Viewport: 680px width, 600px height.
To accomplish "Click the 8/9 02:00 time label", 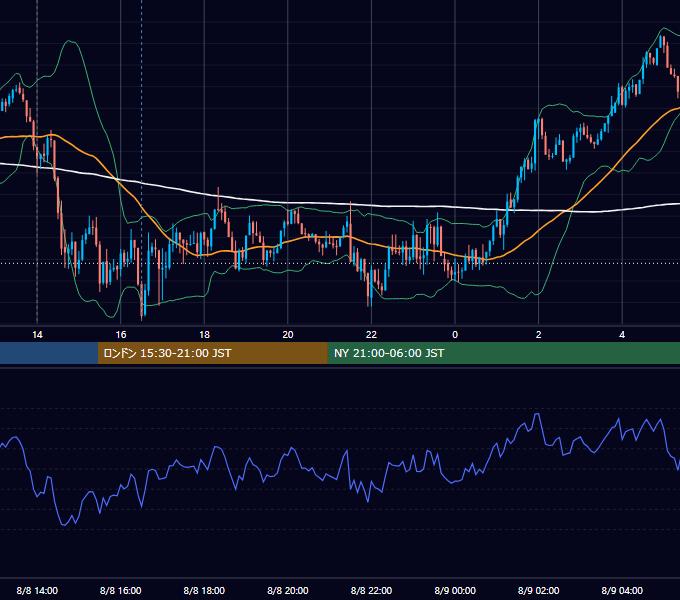I will pyautogui.click(x=539, y=590).
